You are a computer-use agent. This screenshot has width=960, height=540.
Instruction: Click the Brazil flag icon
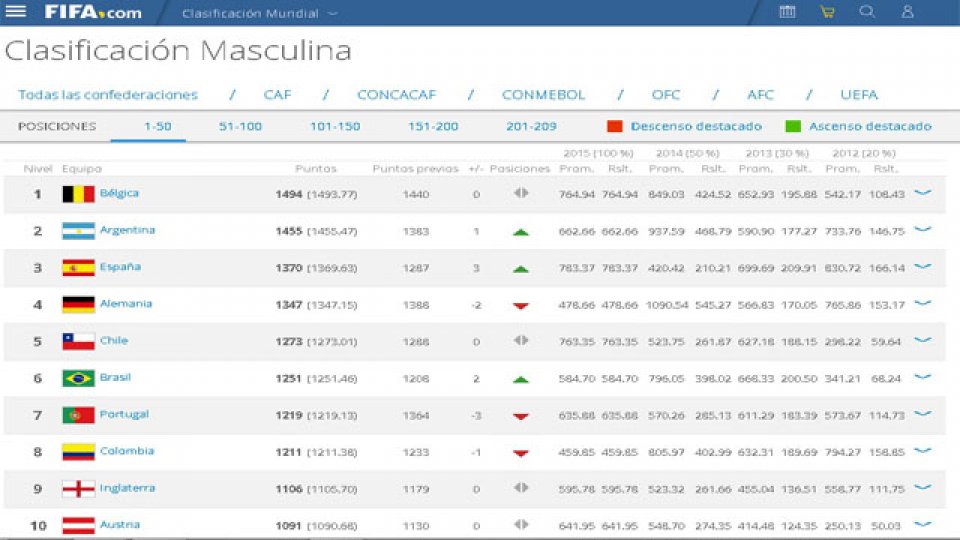coord(78,378)
